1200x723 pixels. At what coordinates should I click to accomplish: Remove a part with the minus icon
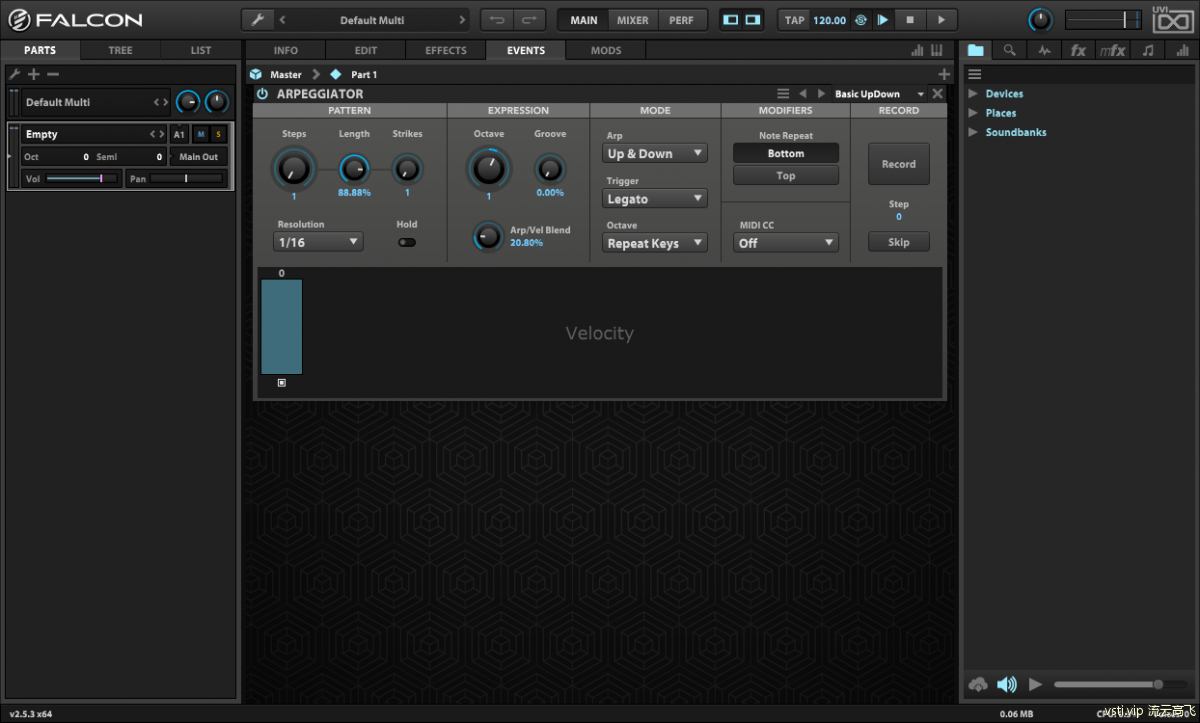click(x=53, y=74)
